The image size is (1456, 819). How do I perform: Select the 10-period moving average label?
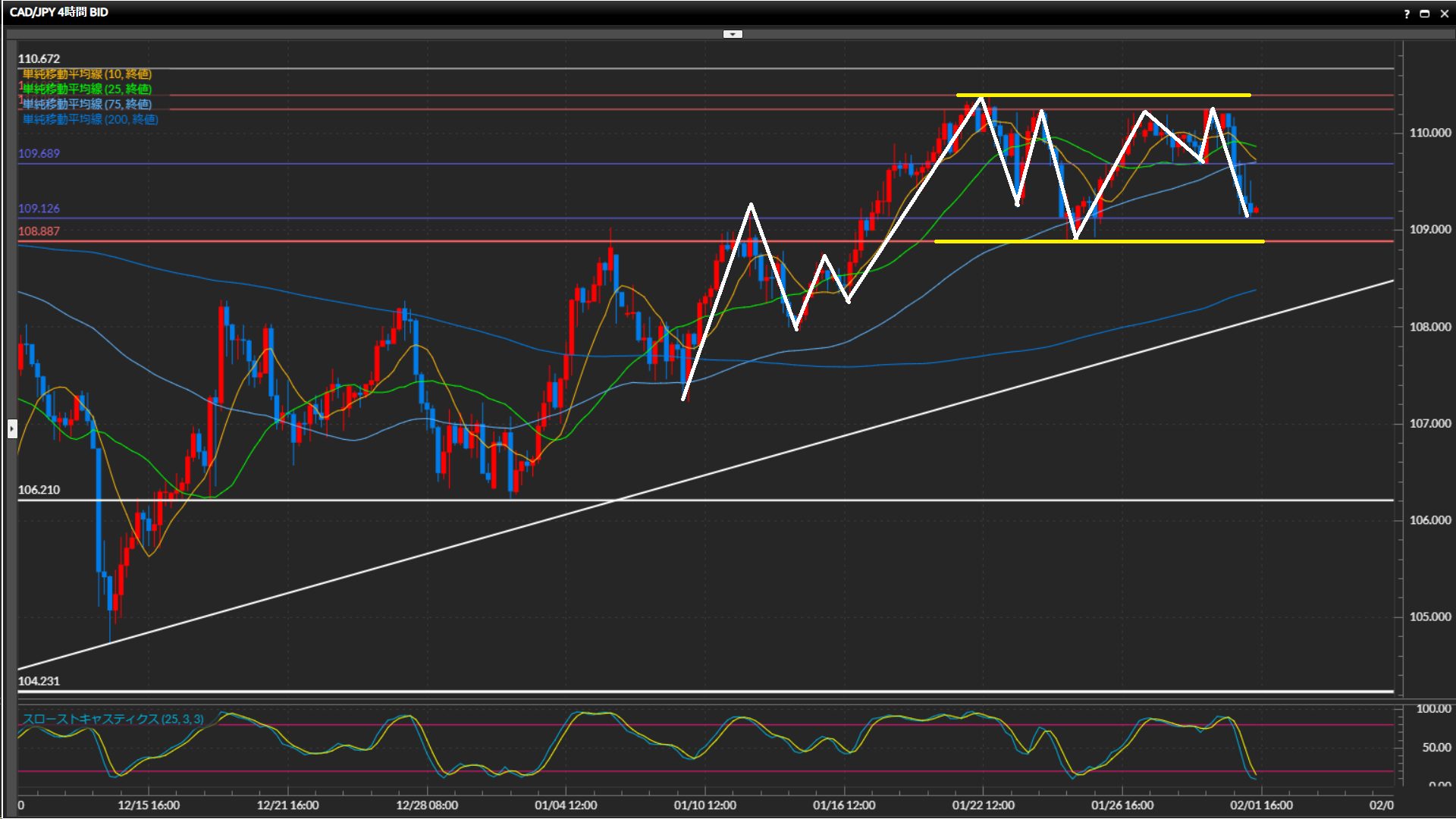tap(87, 74)
